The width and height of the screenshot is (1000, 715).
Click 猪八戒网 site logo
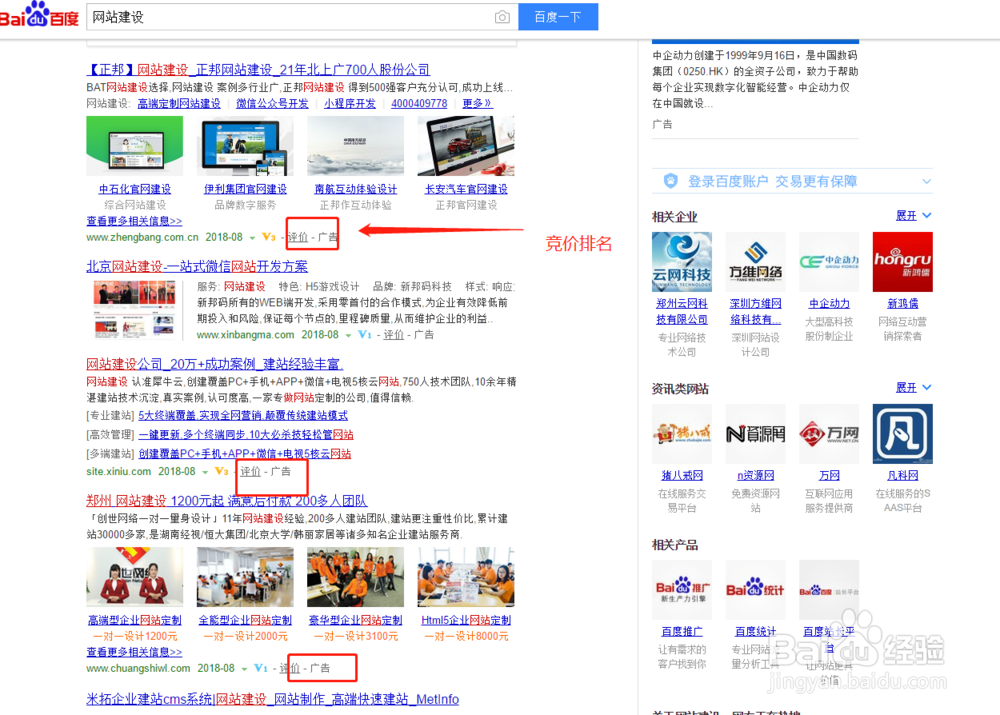[682, 434]
